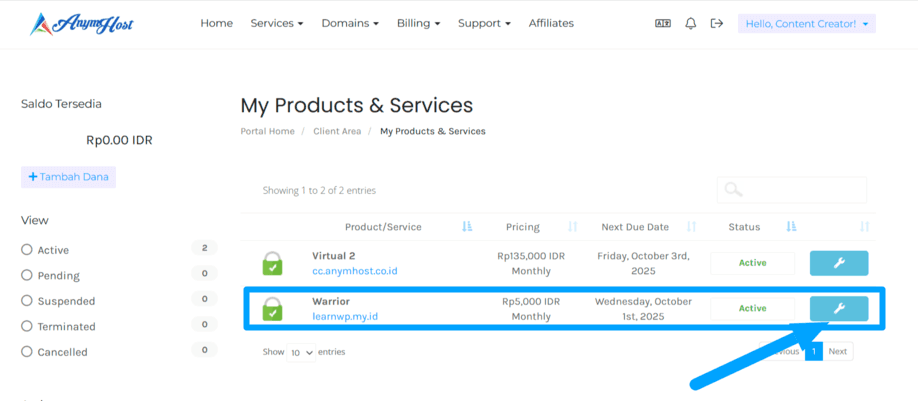Viewport: 918px width, 401px height.
Task: Click the Next pagination button
Action: (x=838, y=351)
